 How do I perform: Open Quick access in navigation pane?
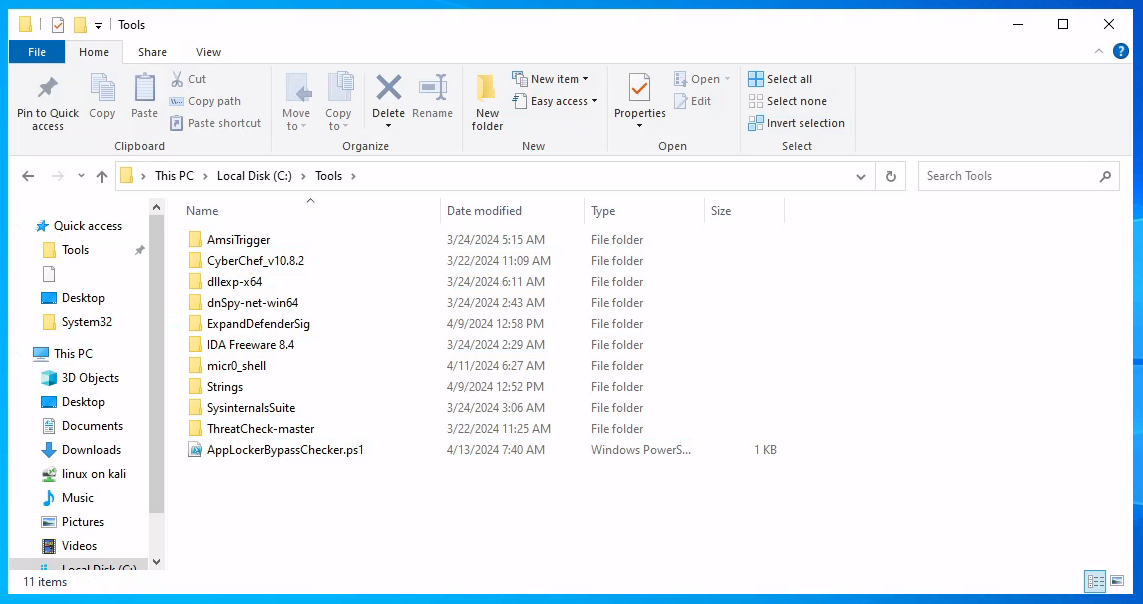pos(87,226)
